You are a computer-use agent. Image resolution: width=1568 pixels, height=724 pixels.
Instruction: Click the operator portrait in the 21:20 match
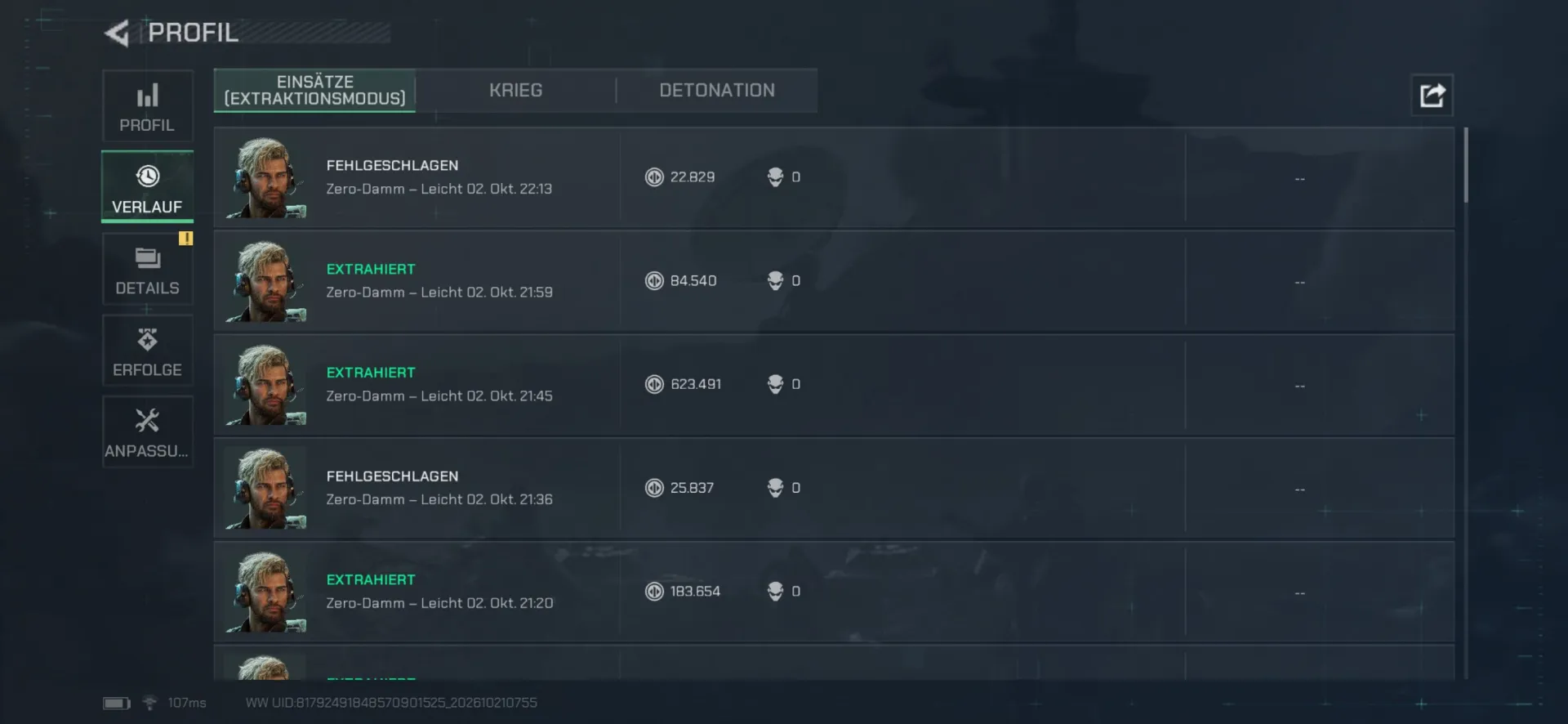coord(266,591)
